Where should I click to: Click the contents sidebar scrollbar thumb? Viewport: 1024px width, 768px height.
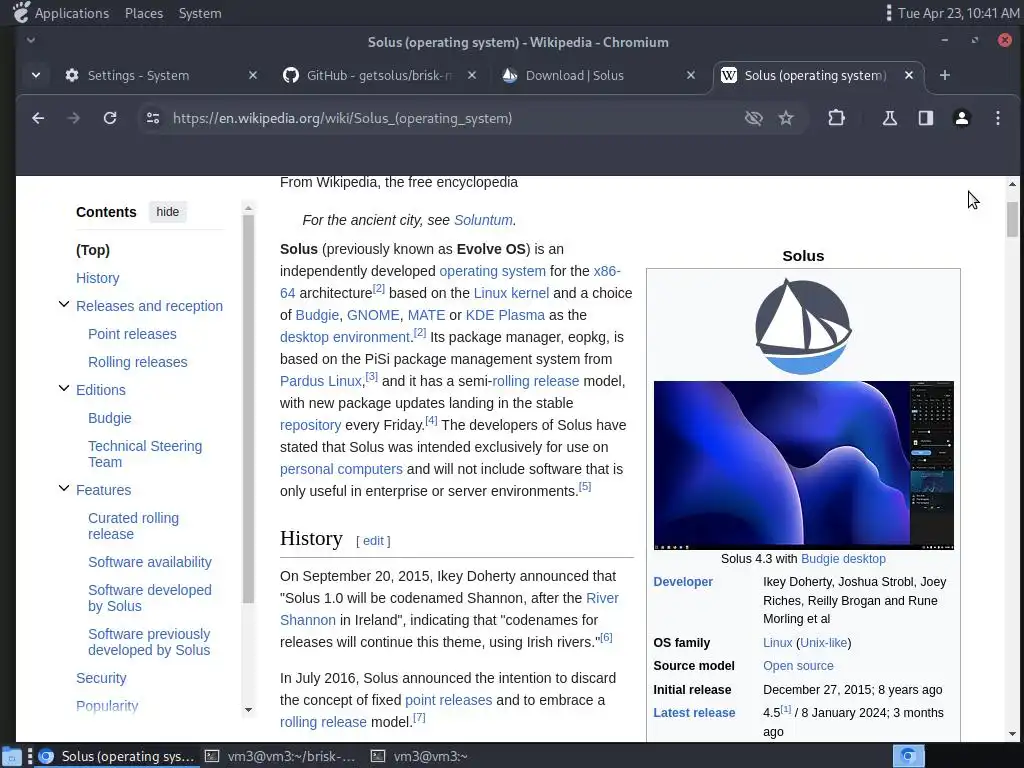coord(248,408)
